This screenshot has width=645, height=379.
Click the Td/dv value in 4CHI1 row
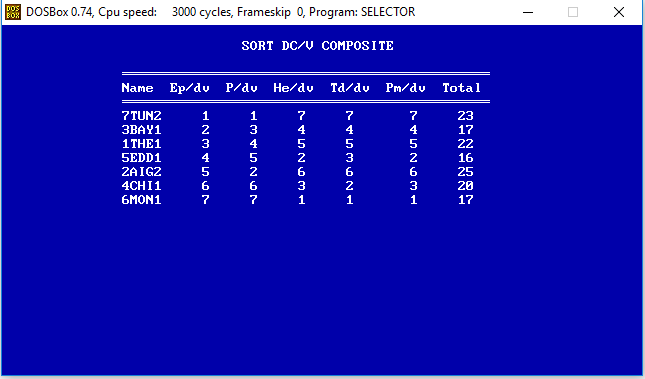349,186
